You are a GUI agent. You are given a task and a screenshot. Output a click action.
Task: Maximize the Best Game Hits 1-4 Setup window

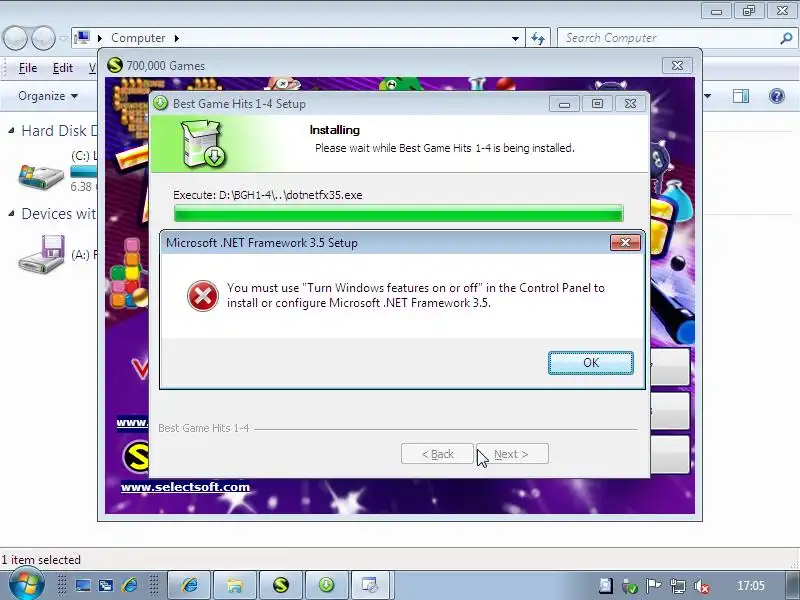(x=597, y=104)
